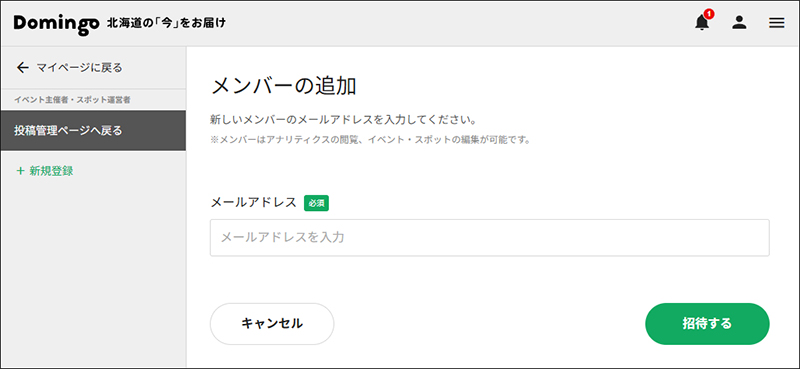Viewport: 800px width, 369px height.
Task: Open the hamburger menu icon
Action: coord(777,23)
